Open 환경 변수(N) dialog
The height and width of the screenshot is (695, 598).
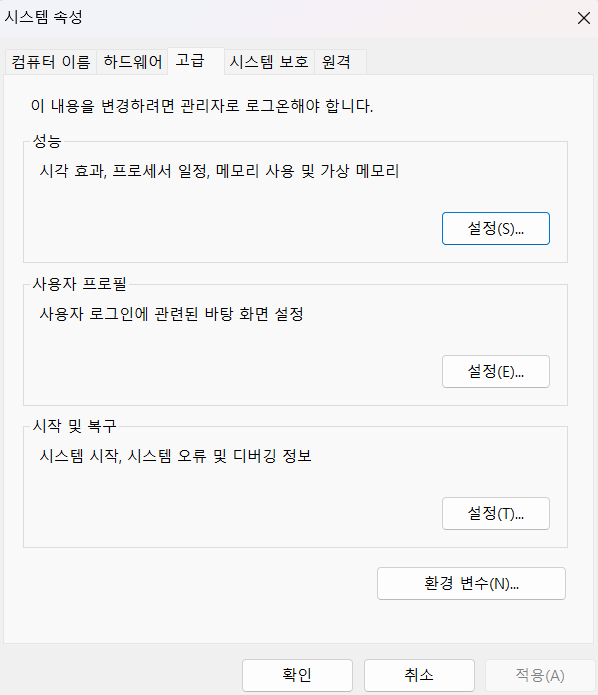[x=471, y=583]
